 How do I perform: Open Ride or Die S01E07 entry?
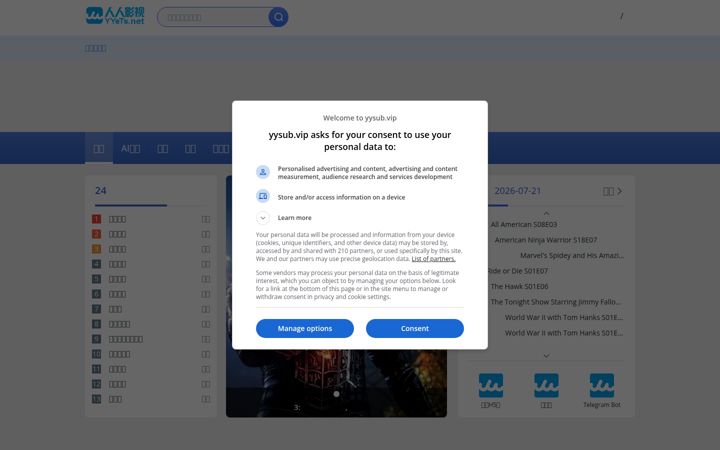click(x=517, y=271)
